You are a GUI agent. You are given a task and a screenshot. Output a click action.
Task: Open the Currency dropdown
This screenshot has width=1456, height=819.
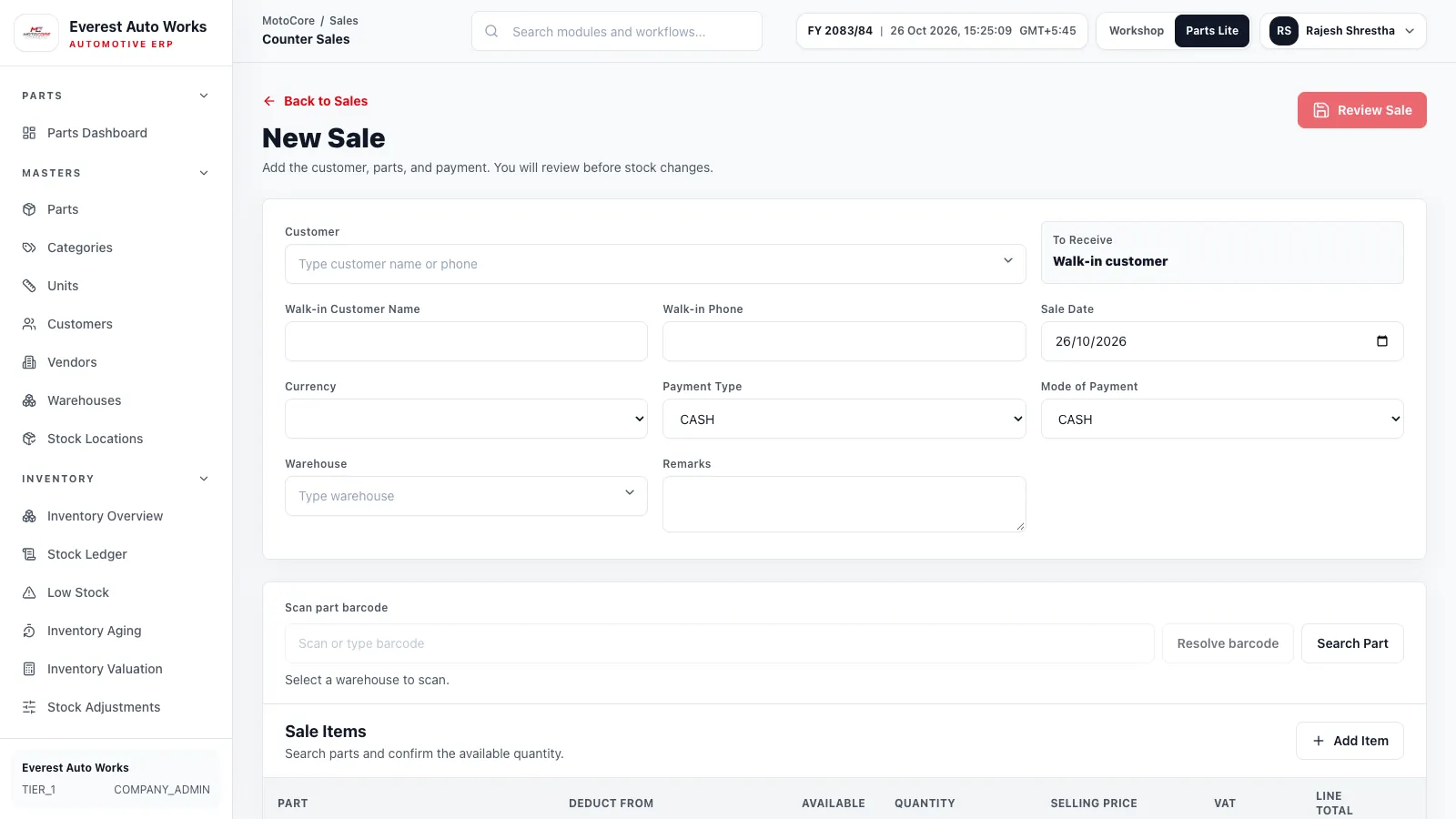[x=466, y=419]
